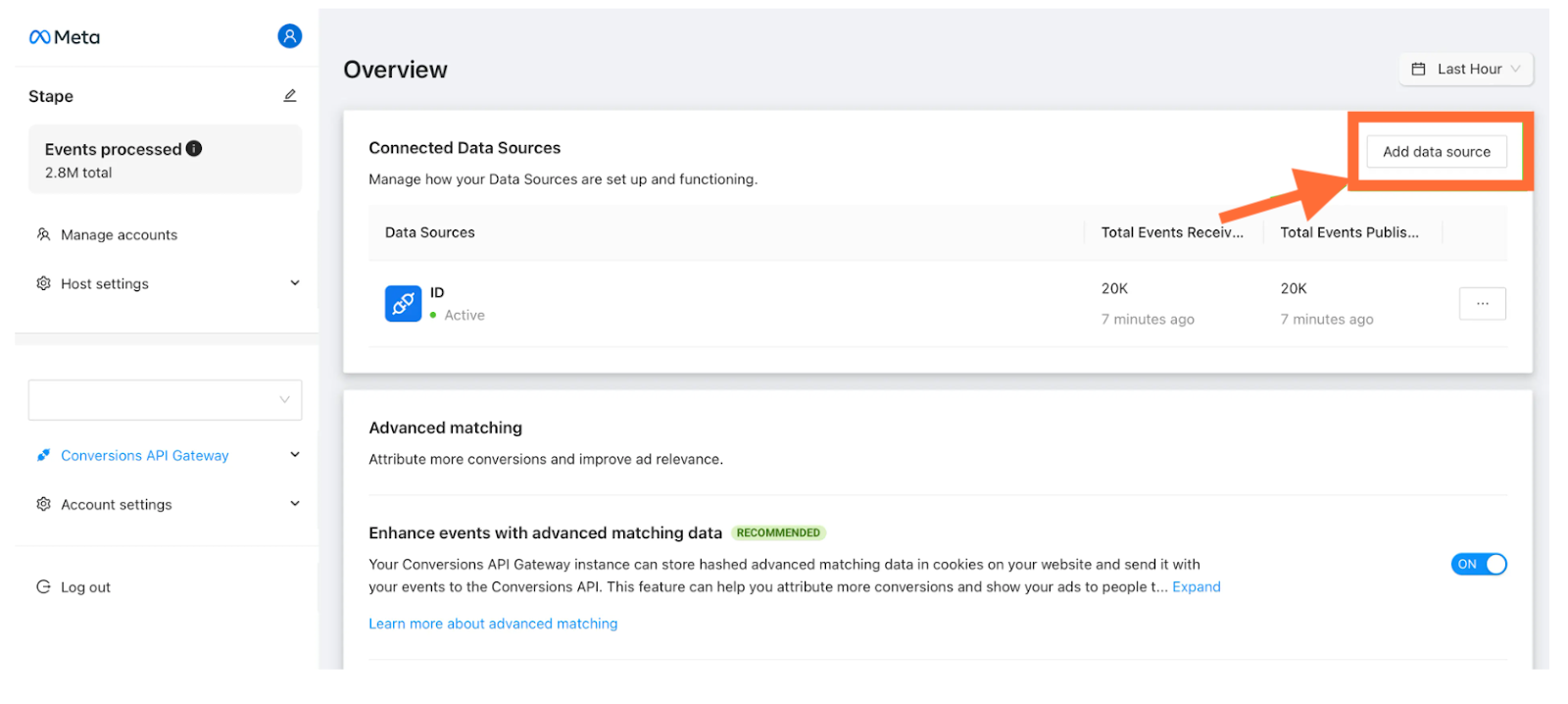Expand the Host settings chevron
This screenshot has height=704, width=1568.
pyautogui.click(x=295, y=282)
